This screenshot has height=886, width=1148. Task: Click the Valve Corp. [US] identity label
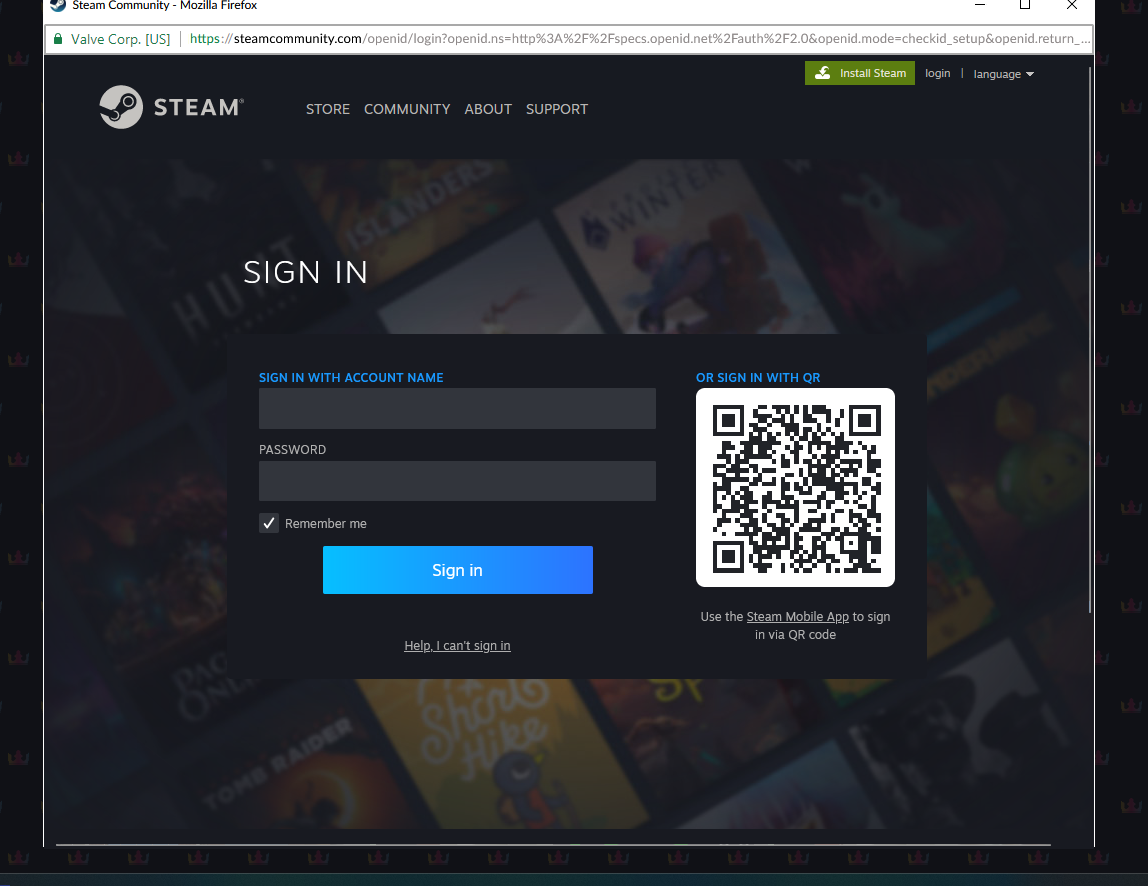coord(121,39)
